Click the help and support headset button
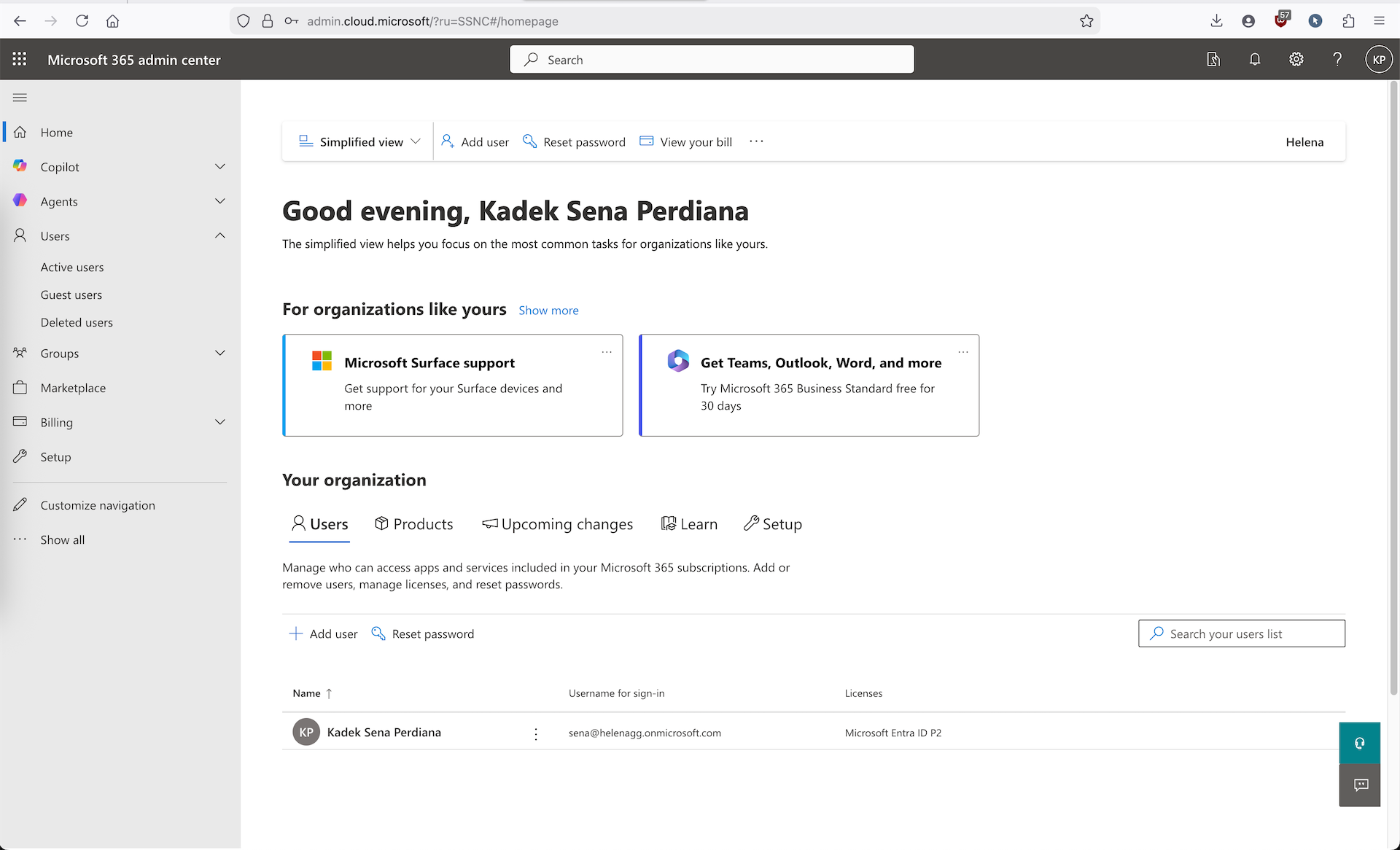This screenshot has height=850, width=1400. coord(1359,743)
